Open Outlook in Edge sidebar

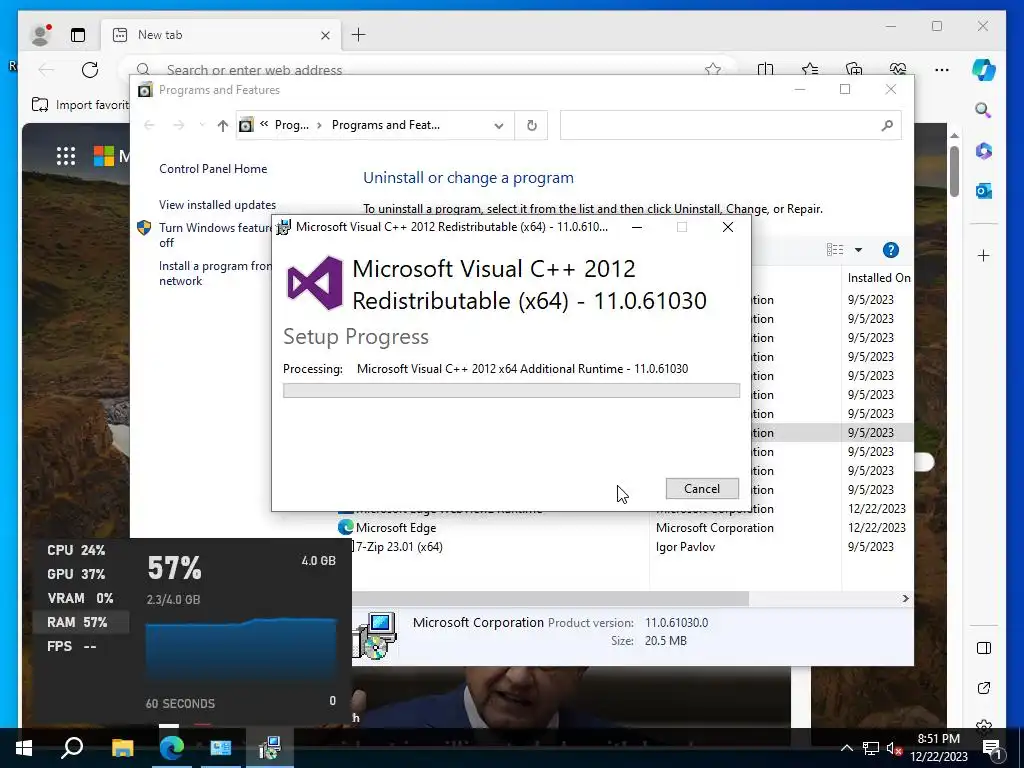pyautogui.click(x=984, y=191)
